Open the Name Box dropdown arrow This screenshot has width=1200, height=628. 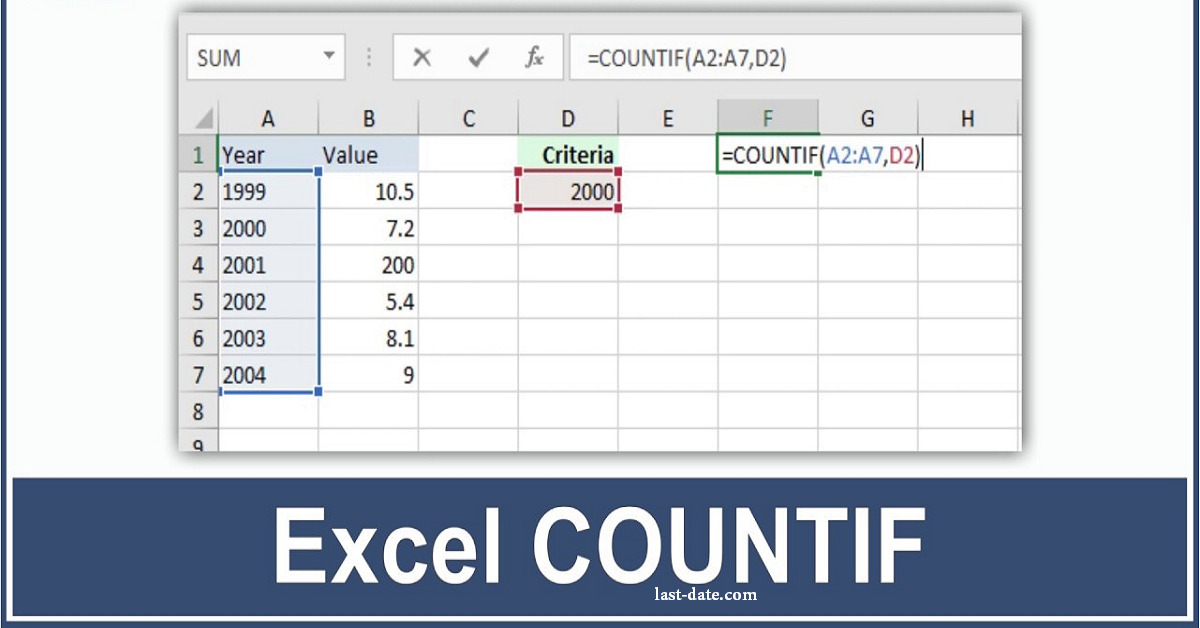(x=327, y=56)
